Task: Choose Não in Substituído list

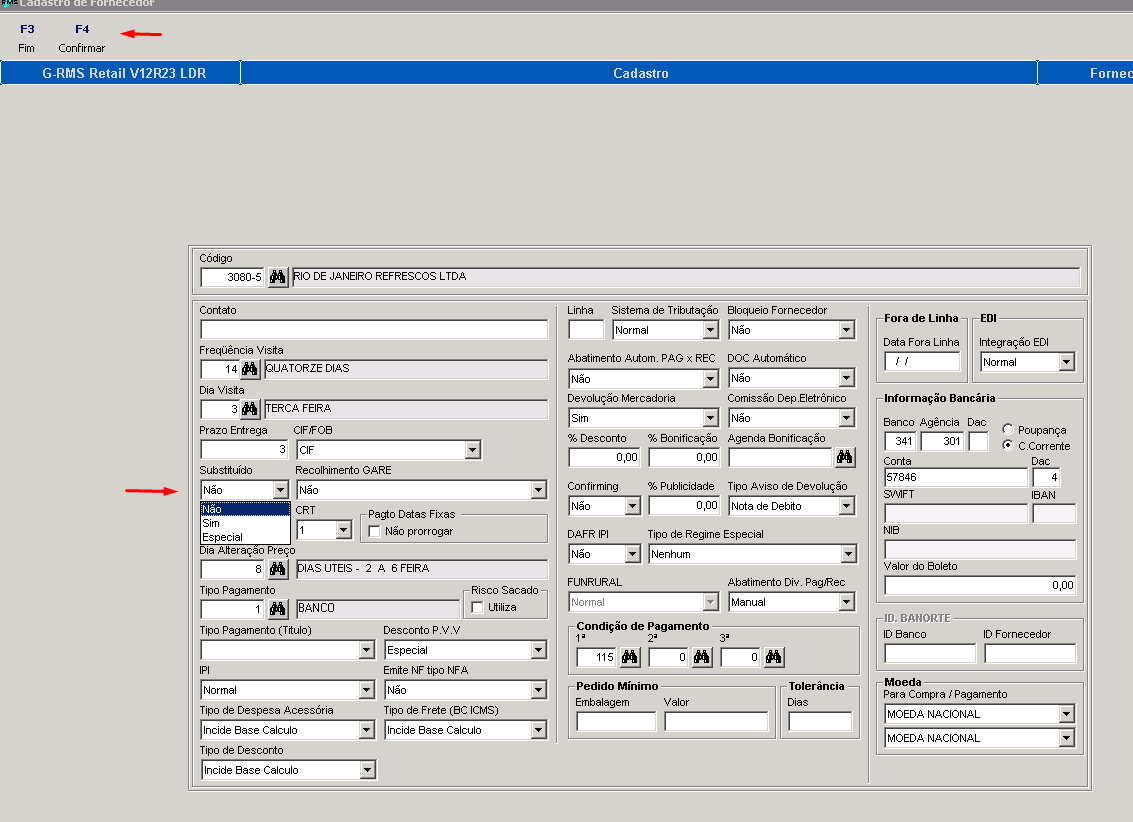Action: [245, 509]
